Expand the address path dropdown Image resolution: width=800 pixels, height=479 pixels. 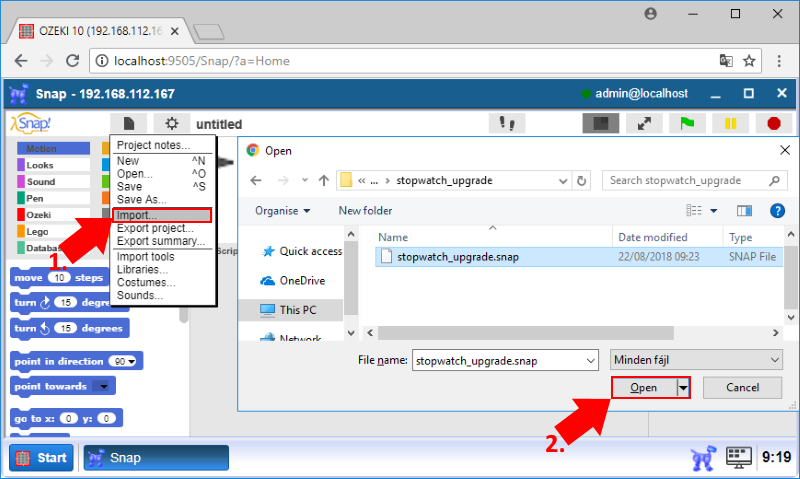[x=563, y=181]
